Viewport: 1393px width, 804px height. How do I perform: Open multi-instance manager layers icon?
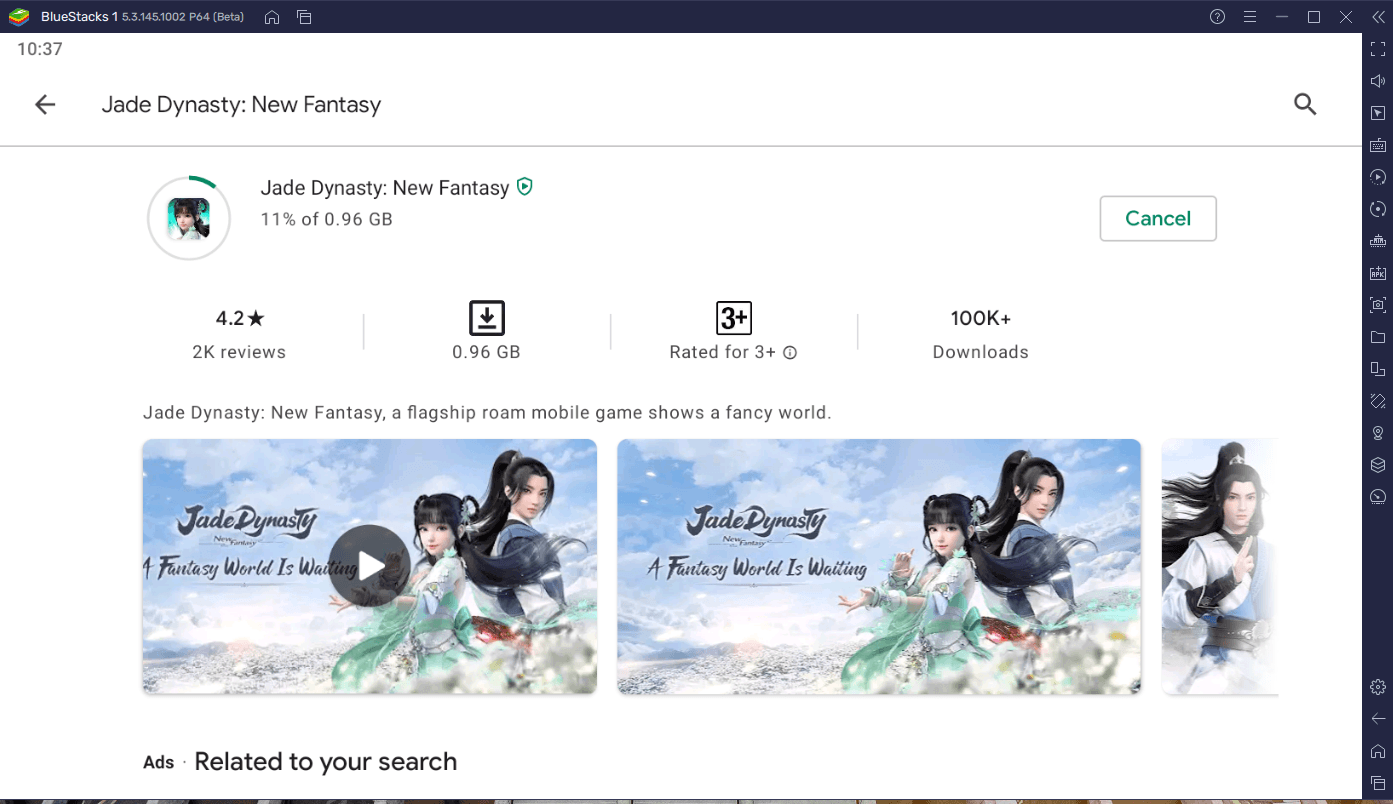click(1378, 465)
